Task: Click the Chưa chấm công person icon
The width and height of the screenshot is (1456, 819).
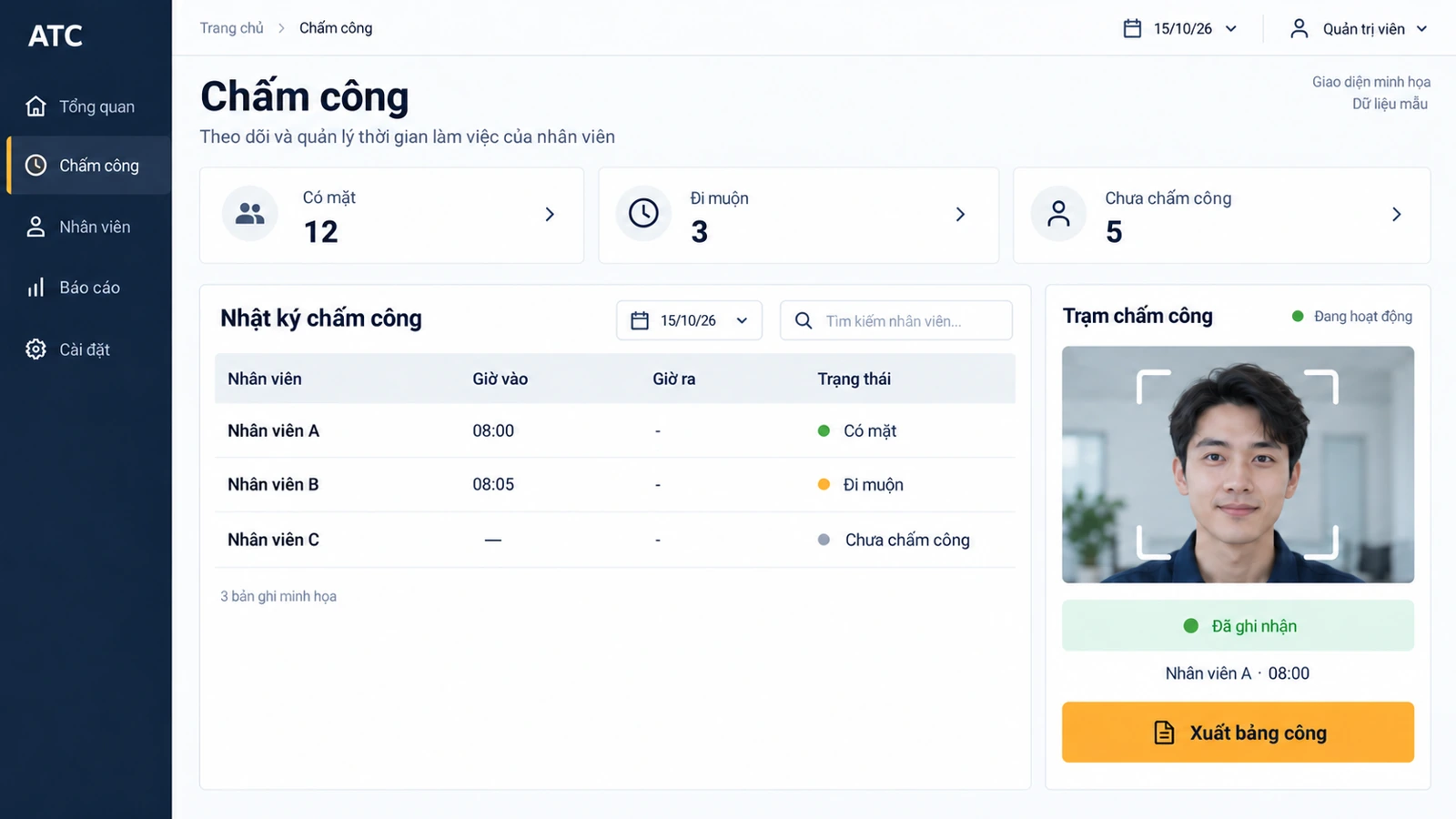Action: pyautogui.click(x=1058, y=214)
